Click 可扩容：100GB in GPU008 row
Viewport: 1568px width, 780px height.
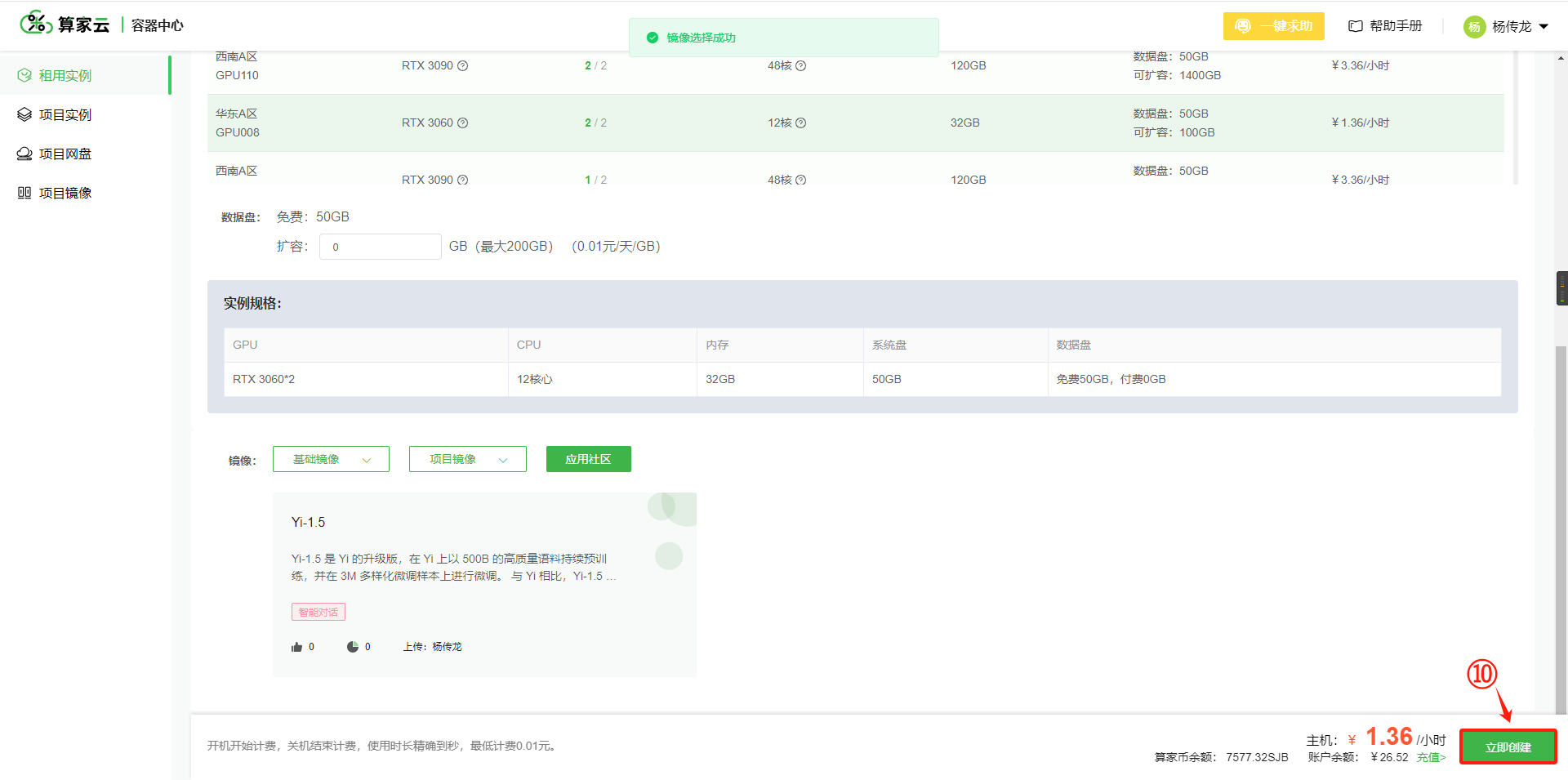coord(1174,132)
